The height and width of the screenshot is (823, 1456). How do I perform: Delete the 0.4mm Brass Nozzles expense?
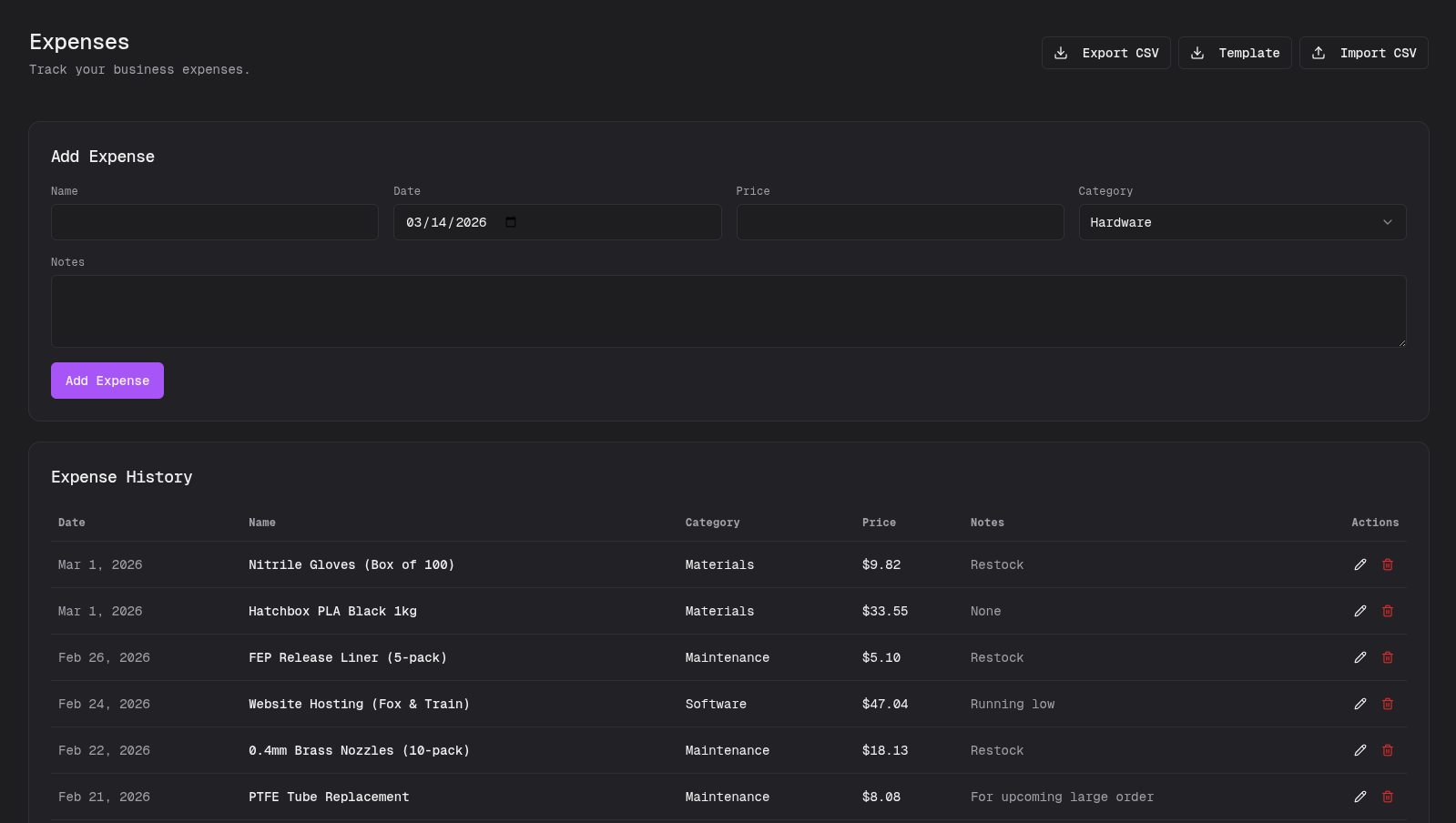(1388, 750)
